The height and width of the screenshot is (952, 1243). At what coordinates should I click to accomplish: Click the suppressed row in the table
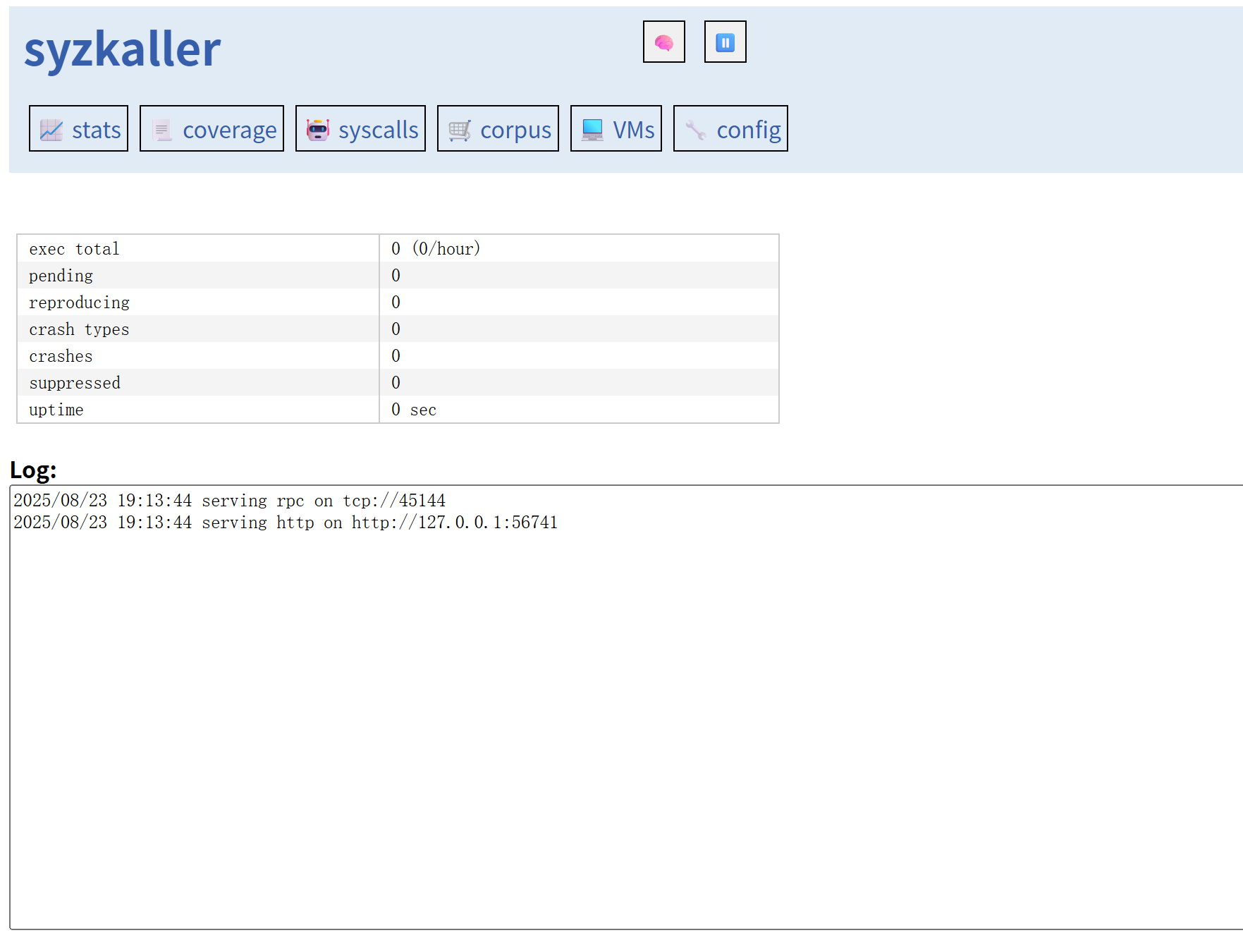(x=75, y=383)
